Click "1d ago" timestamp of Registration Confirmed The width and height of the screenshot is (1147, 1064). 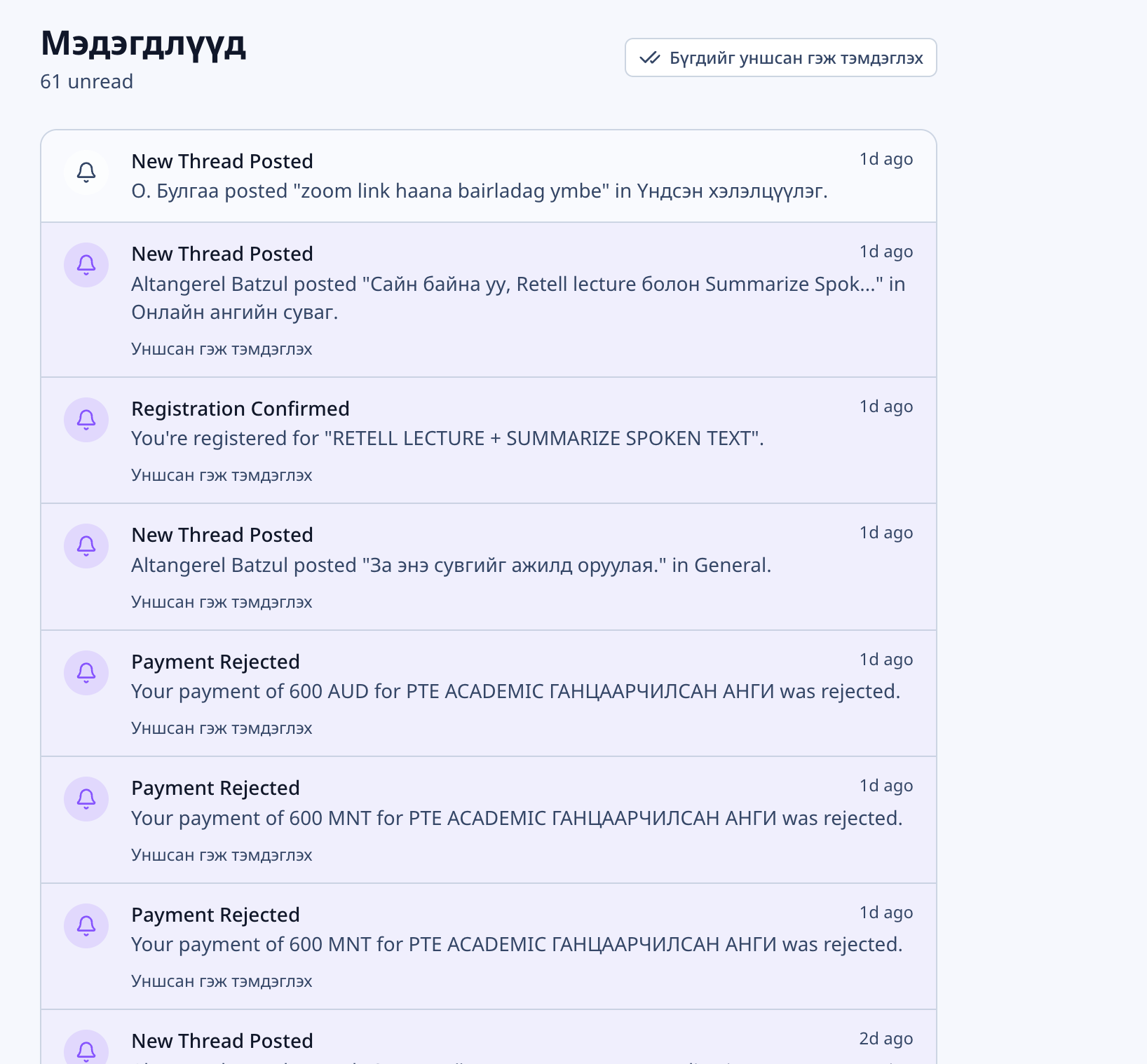tap(886, 407)
